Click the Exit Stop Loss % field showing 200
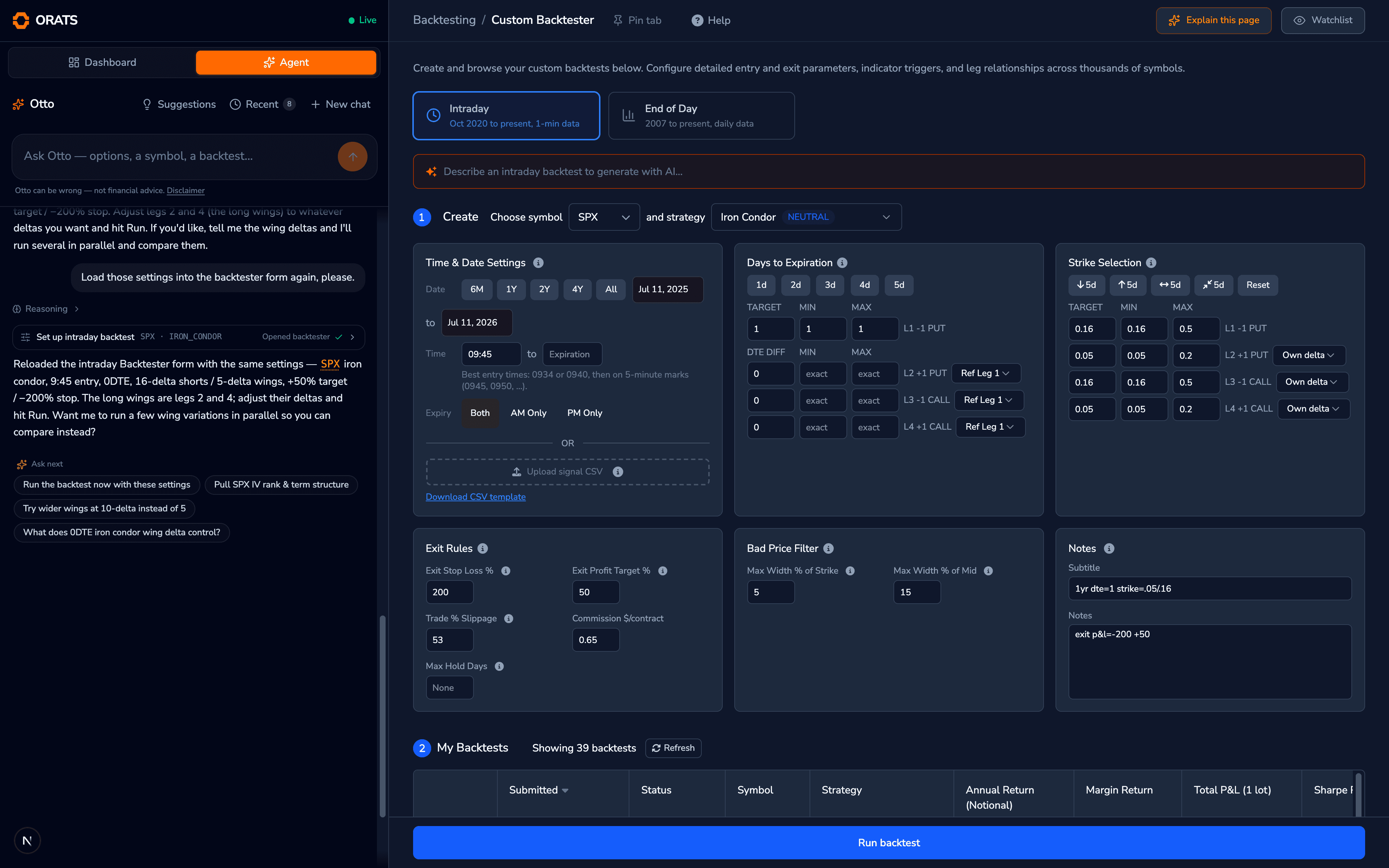 coord(449,592)
